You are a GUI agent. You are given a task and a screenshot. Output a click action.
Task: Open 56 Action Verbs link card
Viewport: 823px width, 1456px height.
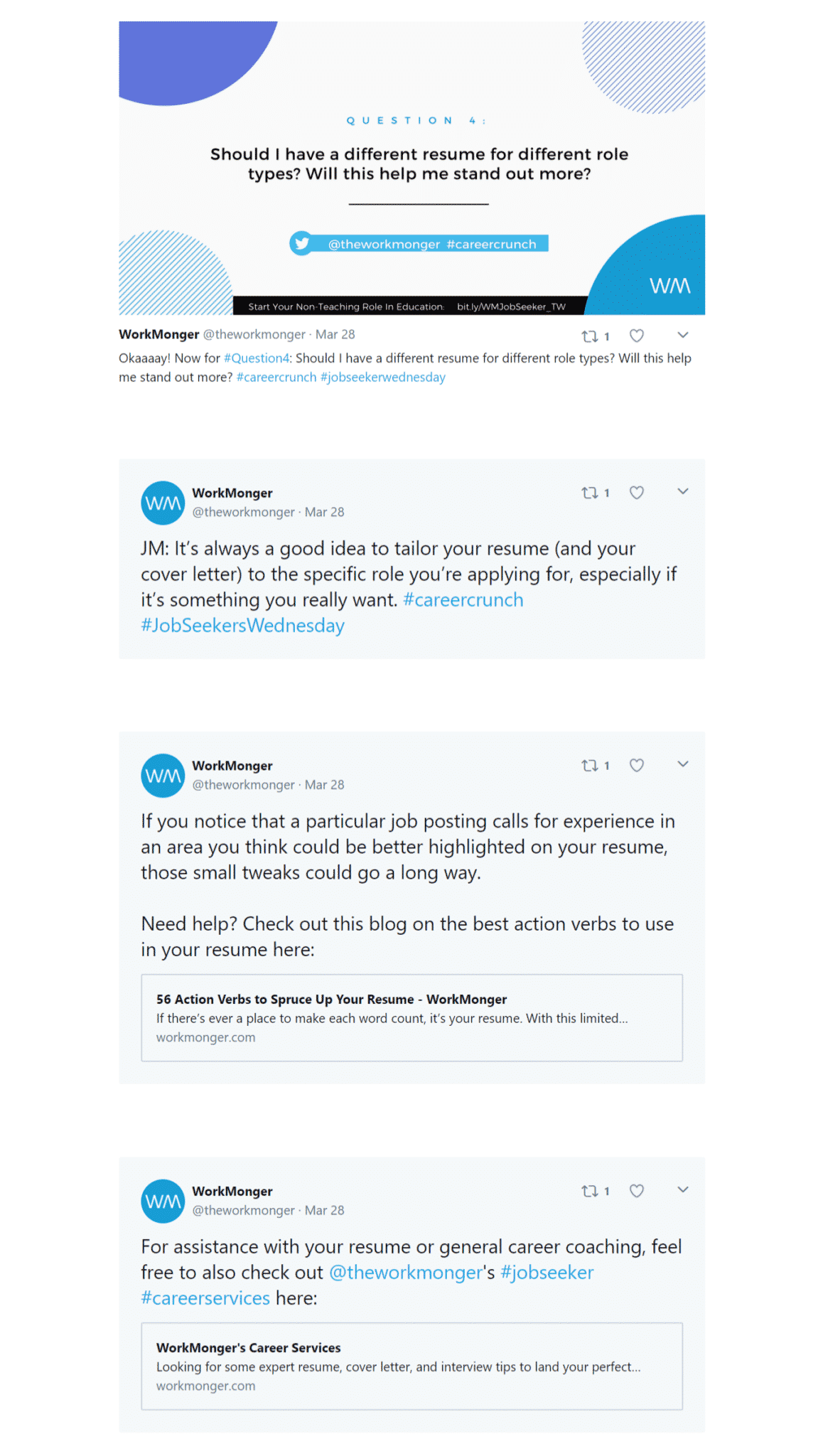click(x=411, y=1018)
